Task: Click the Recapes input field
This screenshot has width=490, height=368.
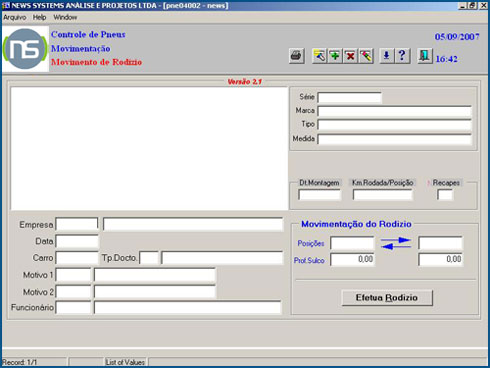Action: [x=445, y=195]
